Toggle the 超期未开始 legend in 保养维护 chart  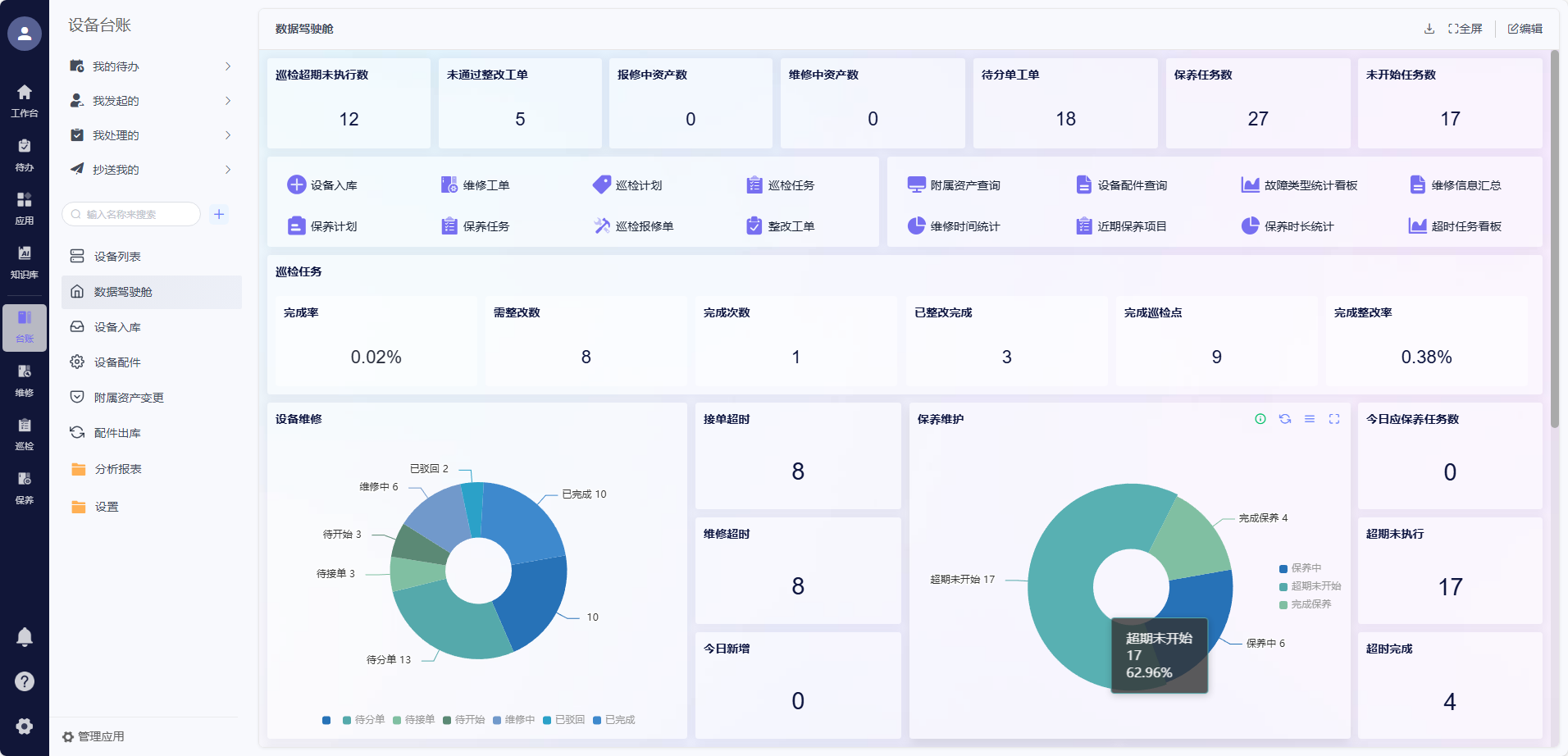coord(1310,586)
